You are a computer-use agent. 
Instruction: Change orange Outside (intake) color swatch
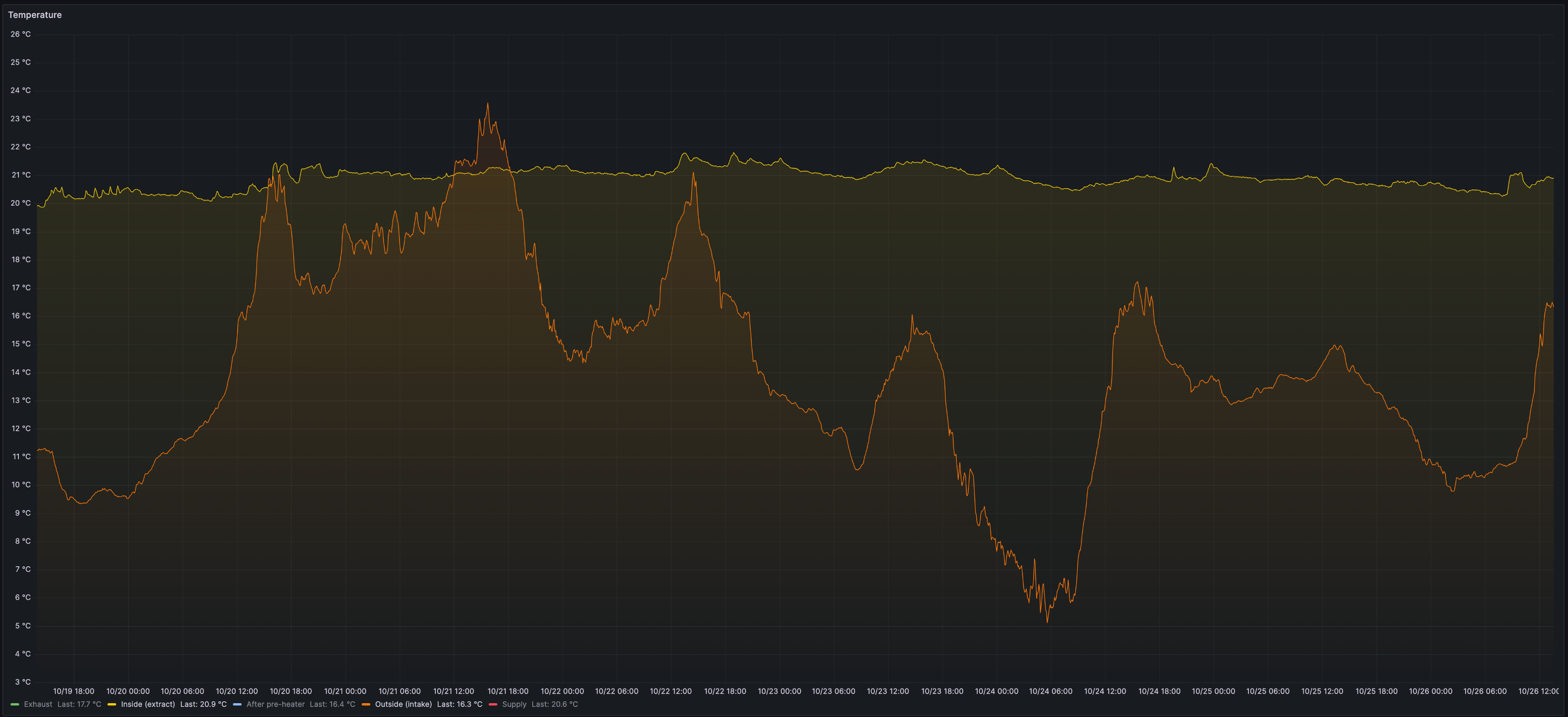366,704
